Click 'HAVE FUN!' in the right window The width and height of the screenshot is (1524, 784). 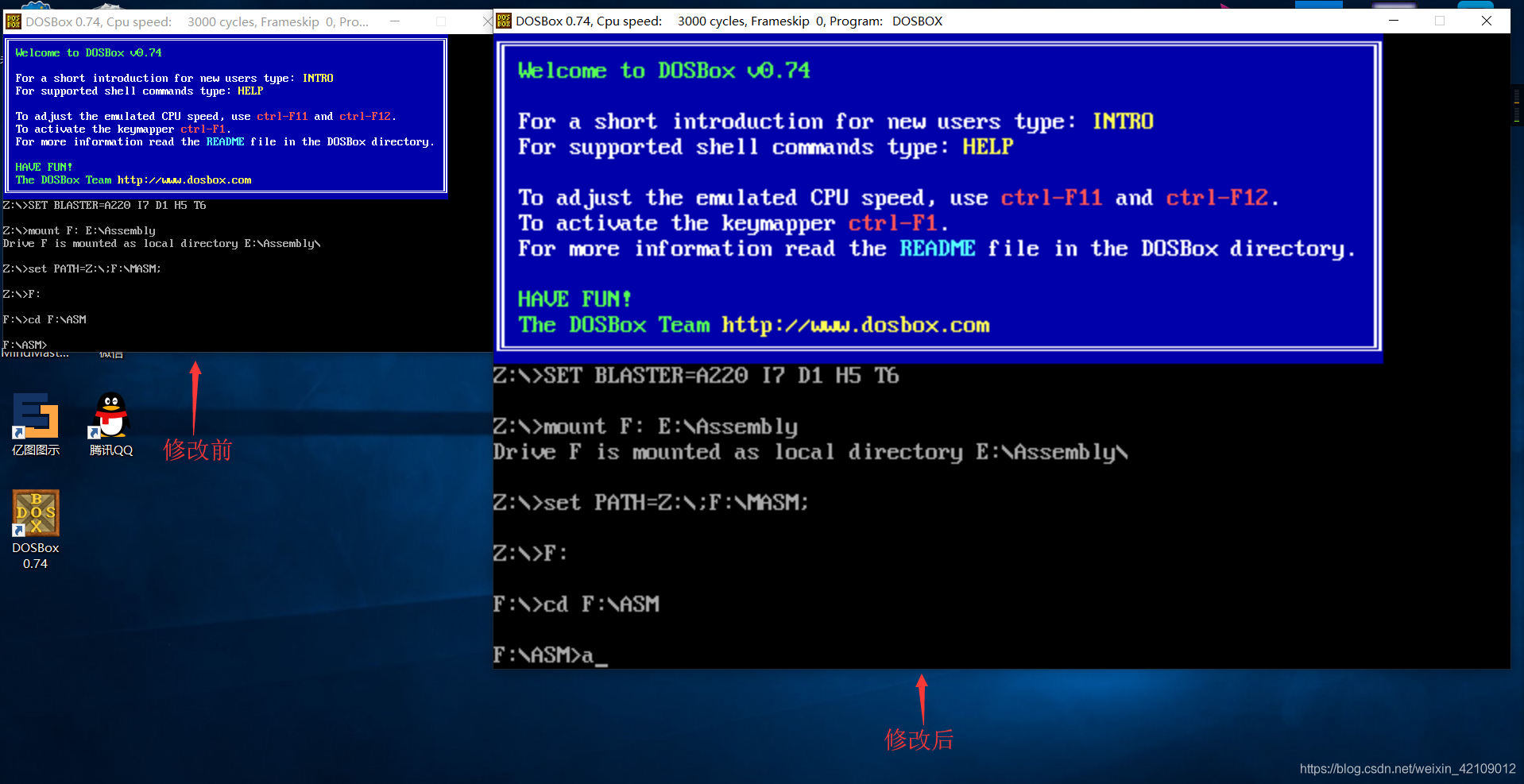574,299
